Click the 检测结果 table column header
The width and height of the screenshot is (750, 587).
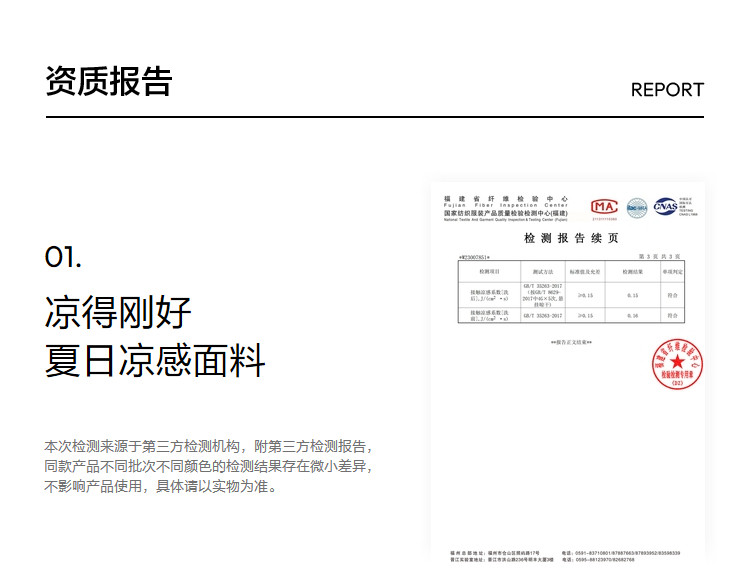[x=632, y=271]
